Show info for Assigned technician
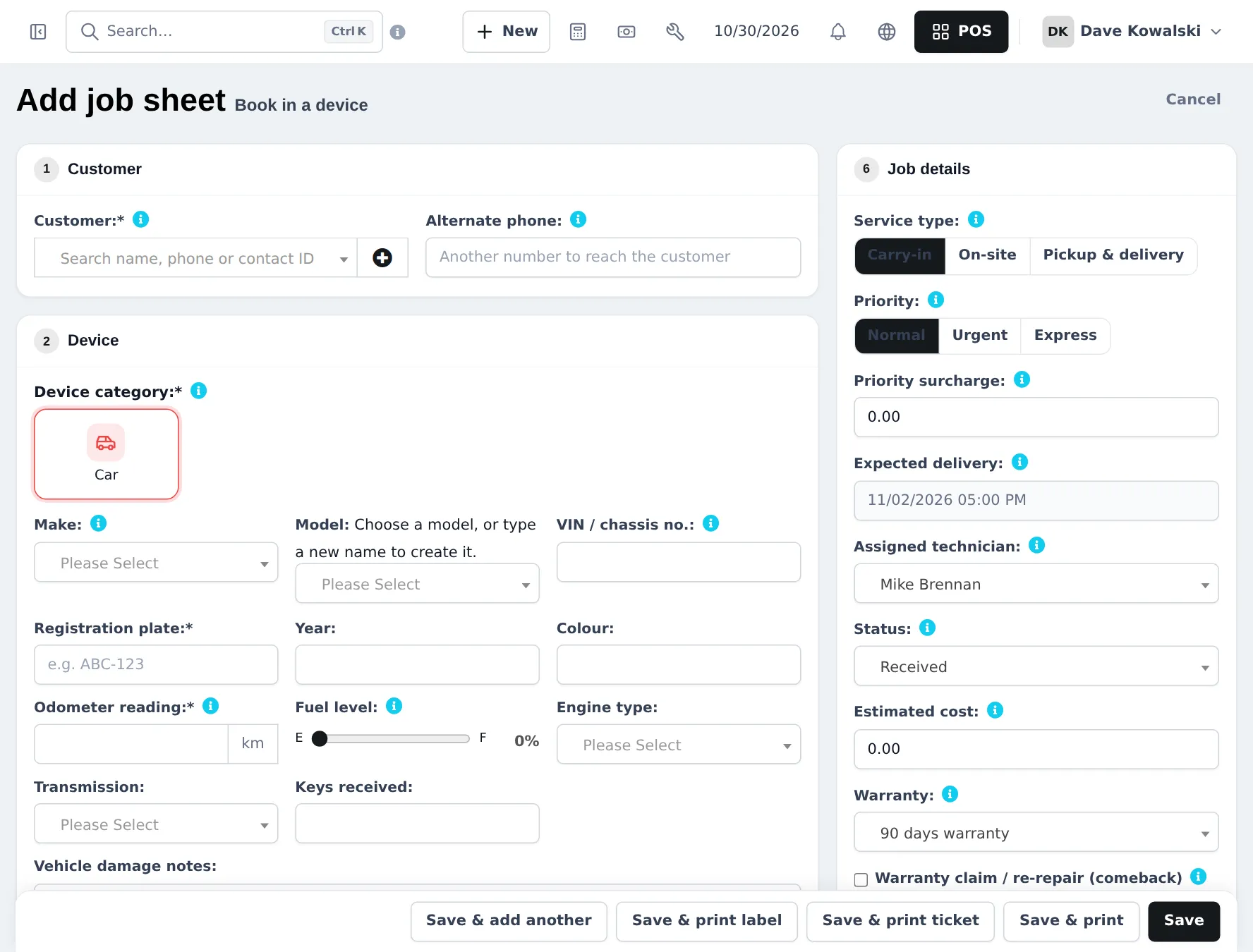1253x952 pixels. click(1037, 545)
